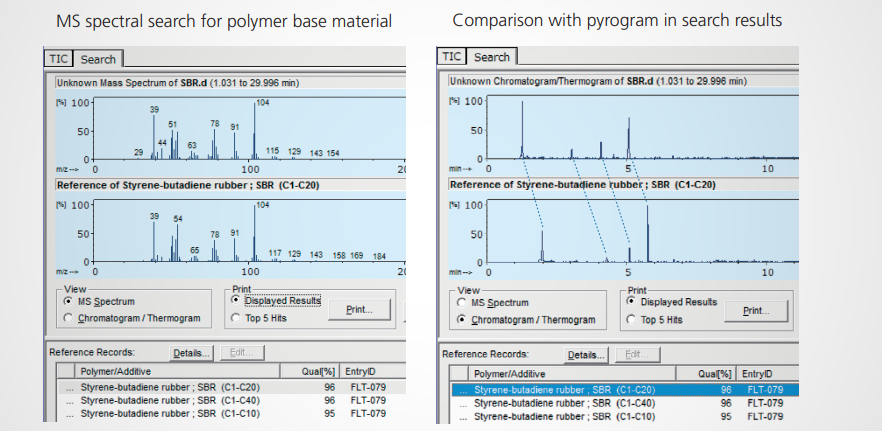Sort by Polymer/Additive column header in the left panel
This screenshot has width=882, height=431.
click(178, 371)
